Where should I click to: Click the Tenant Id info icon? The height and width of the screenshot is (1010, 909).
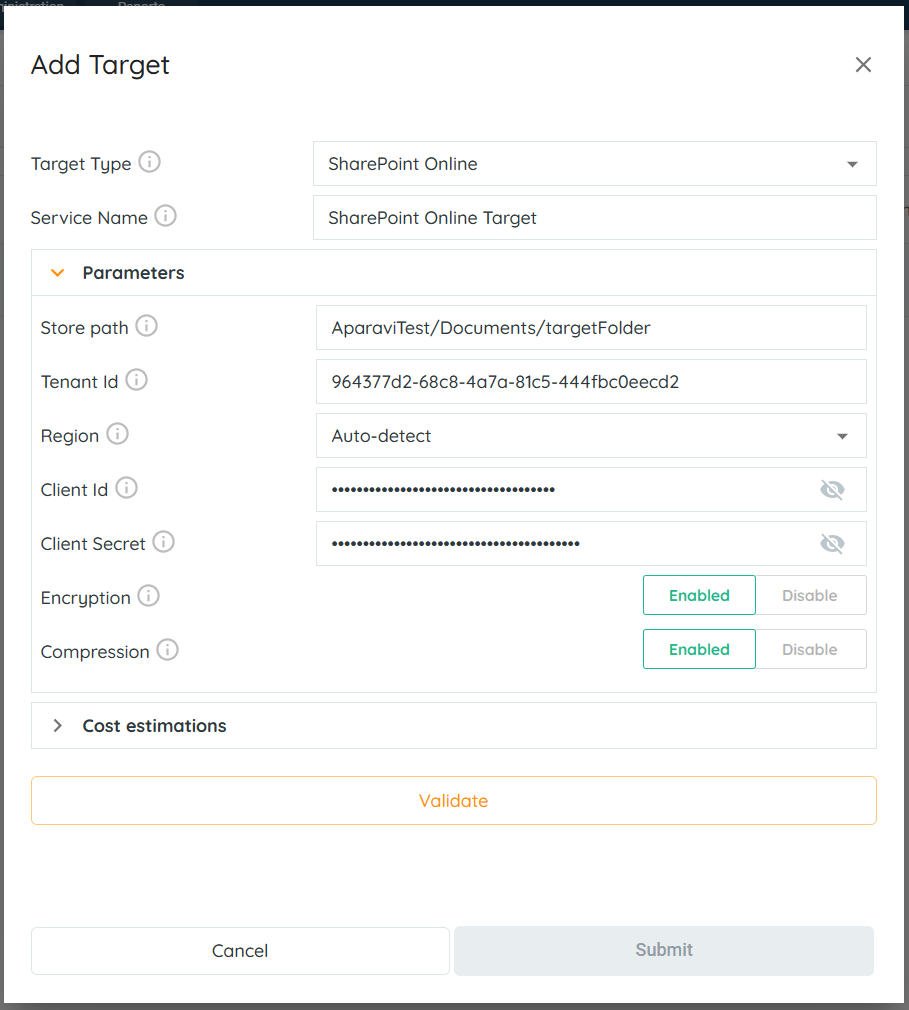(x=137, y=380)
